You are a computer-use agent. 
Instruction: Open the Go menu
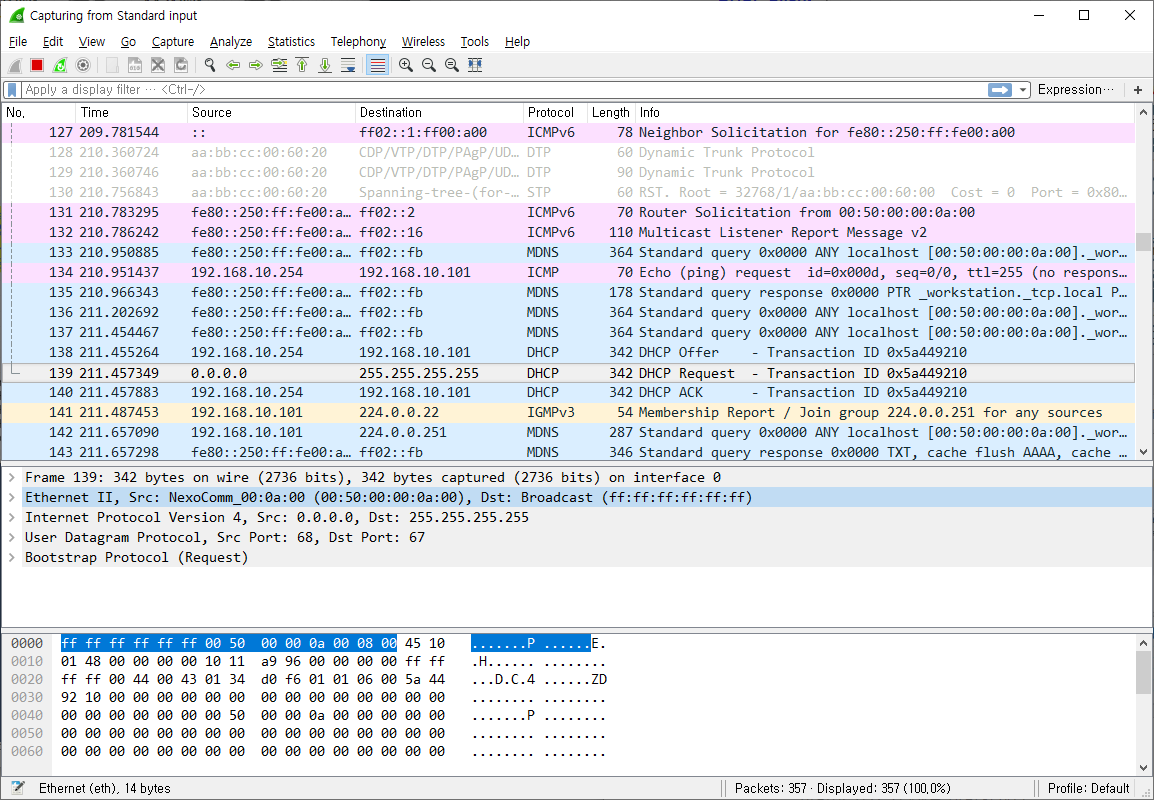pyautogui.click(x=128, y=42)
